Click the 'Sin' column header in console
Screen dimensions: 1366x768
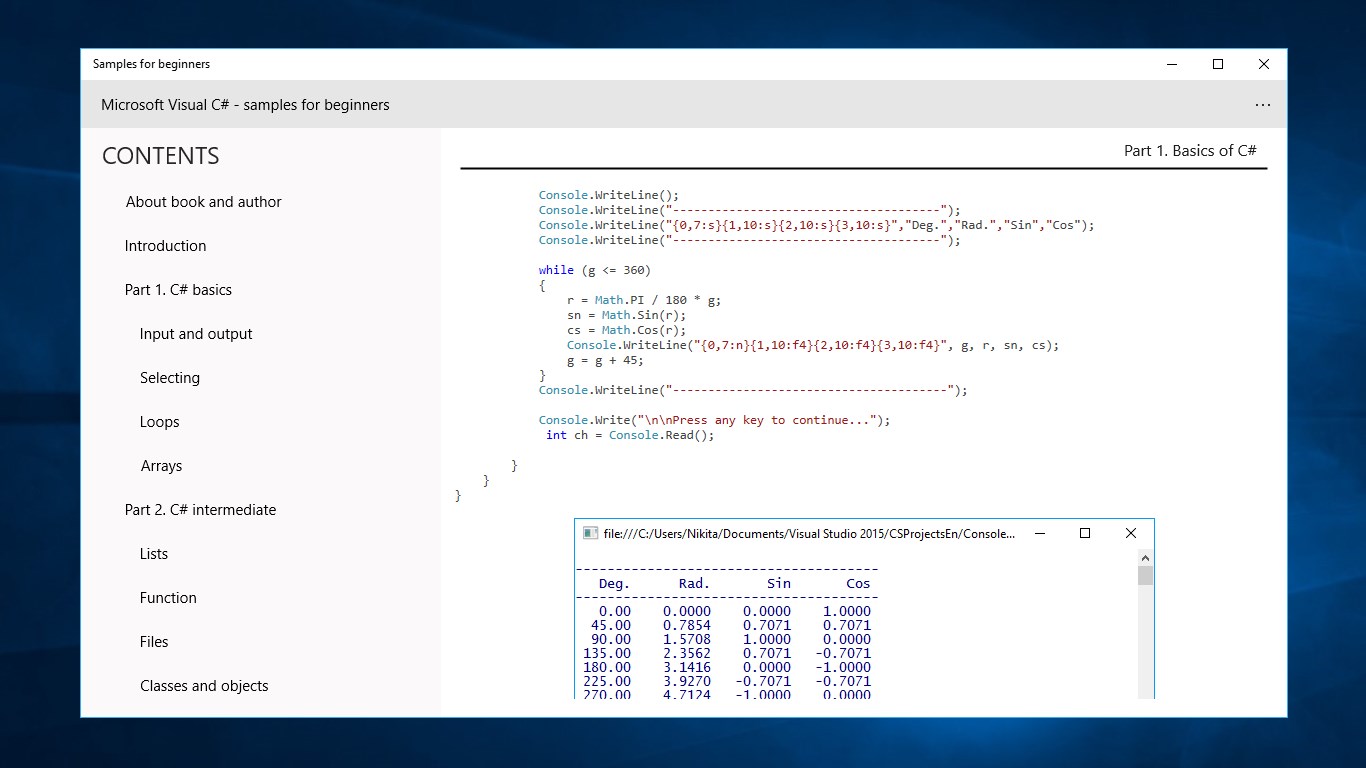point(779,583)
